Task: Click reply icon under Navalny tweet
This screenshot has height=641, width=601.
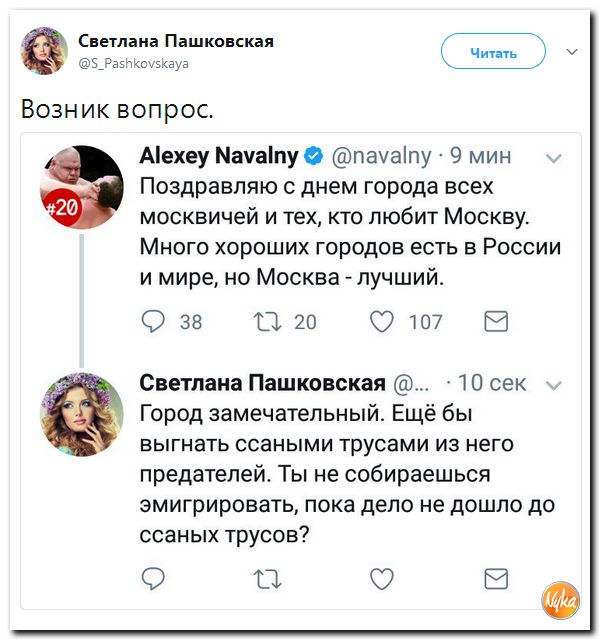Action: click(x=154, y=321)
